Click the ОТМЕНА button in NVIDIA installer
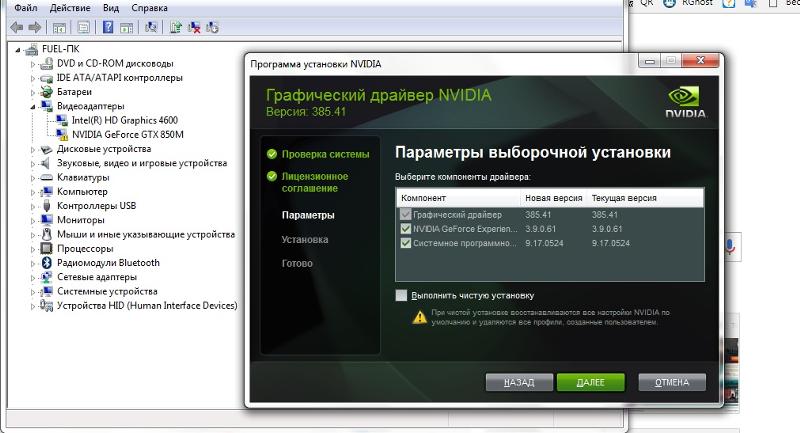This screenshot has height=433, width=800. point(672,383)
